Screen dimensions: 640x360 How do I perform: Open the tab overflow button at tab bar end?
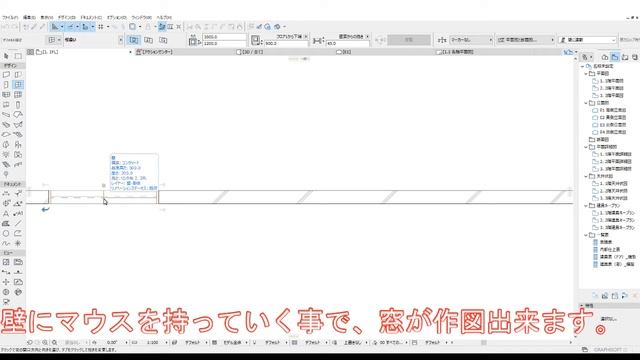coord(576,52)
